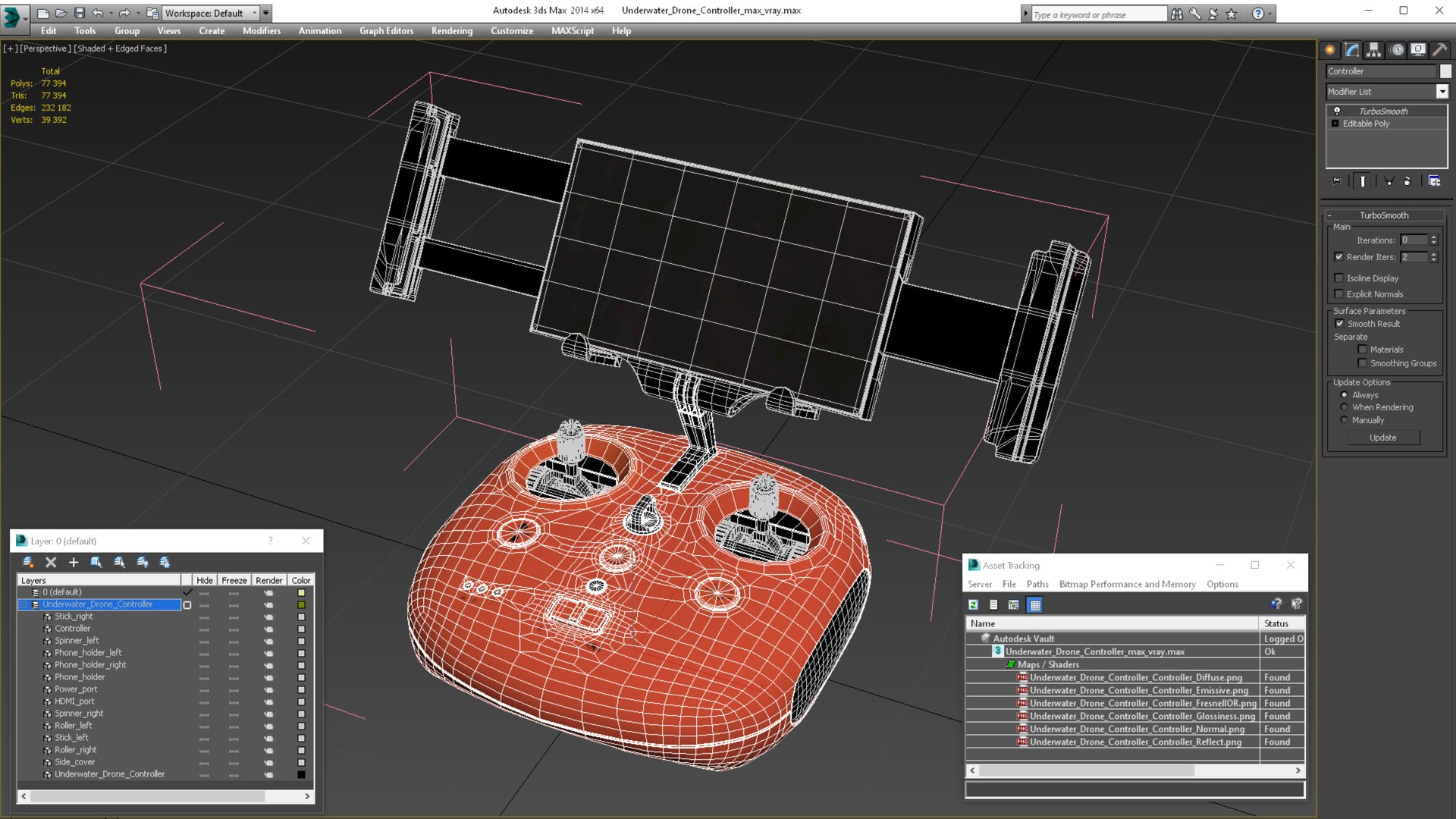Open Bitmap Performance and Memory menu

[1127, 585]
